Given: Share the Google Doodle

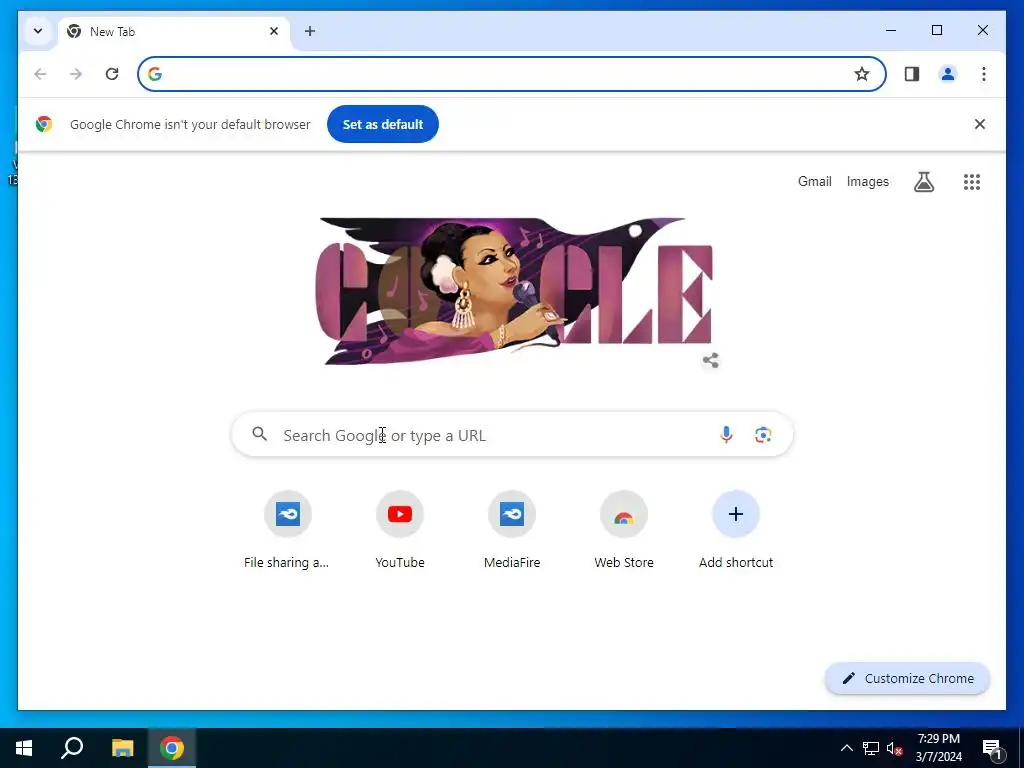Looking at the screenshot, I should click(x=711, y=360).
